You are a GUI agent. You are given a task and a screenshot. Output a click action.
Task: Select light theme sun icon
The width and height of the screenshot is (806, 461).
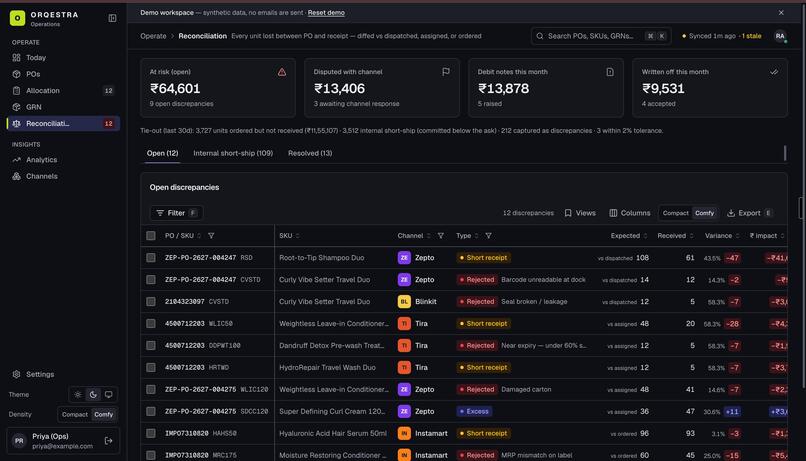tap(78, 395)
